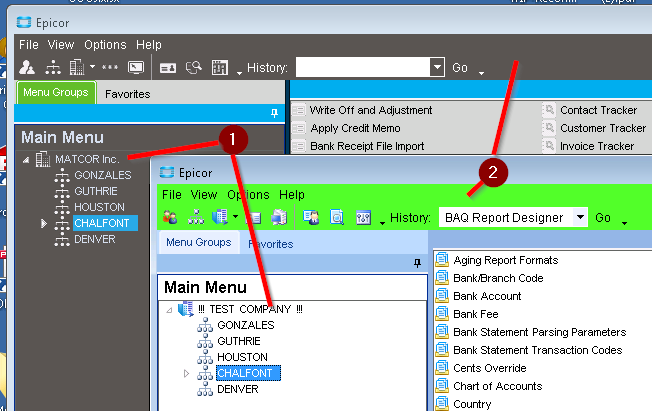The height and width of the screenshot is (411, 652).
Task: Select HOUSTON plant in white tree
Action: [242, 357]
